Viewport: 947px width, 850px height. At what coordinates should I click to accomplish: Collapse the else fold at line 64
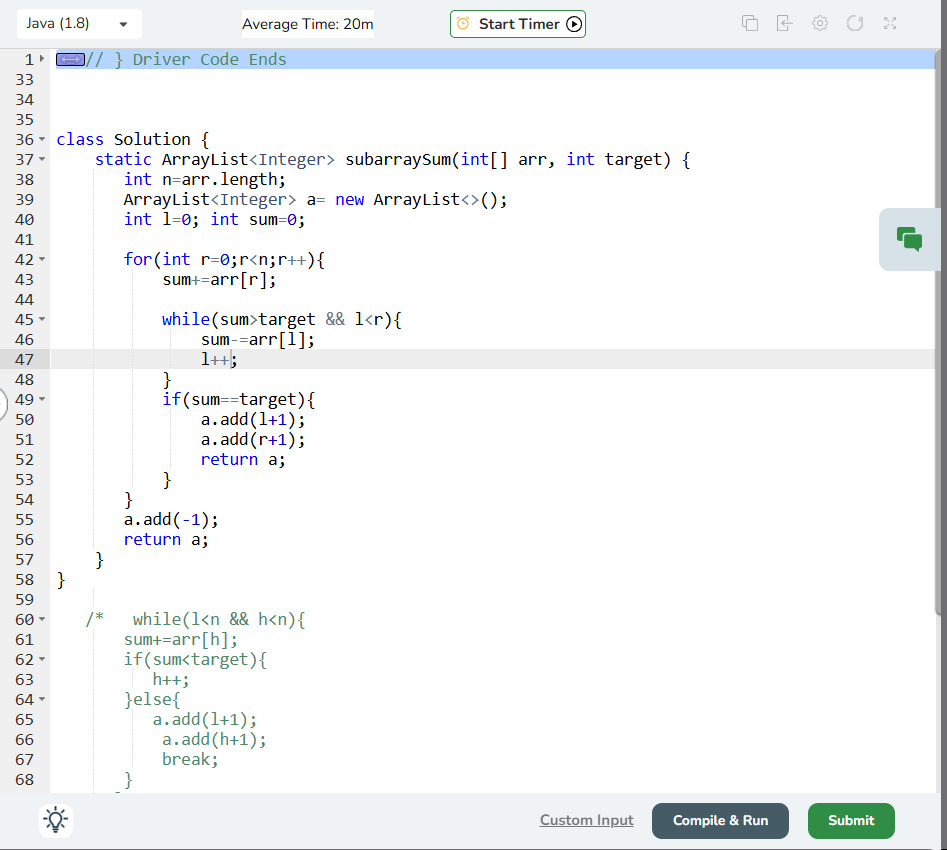42,700
